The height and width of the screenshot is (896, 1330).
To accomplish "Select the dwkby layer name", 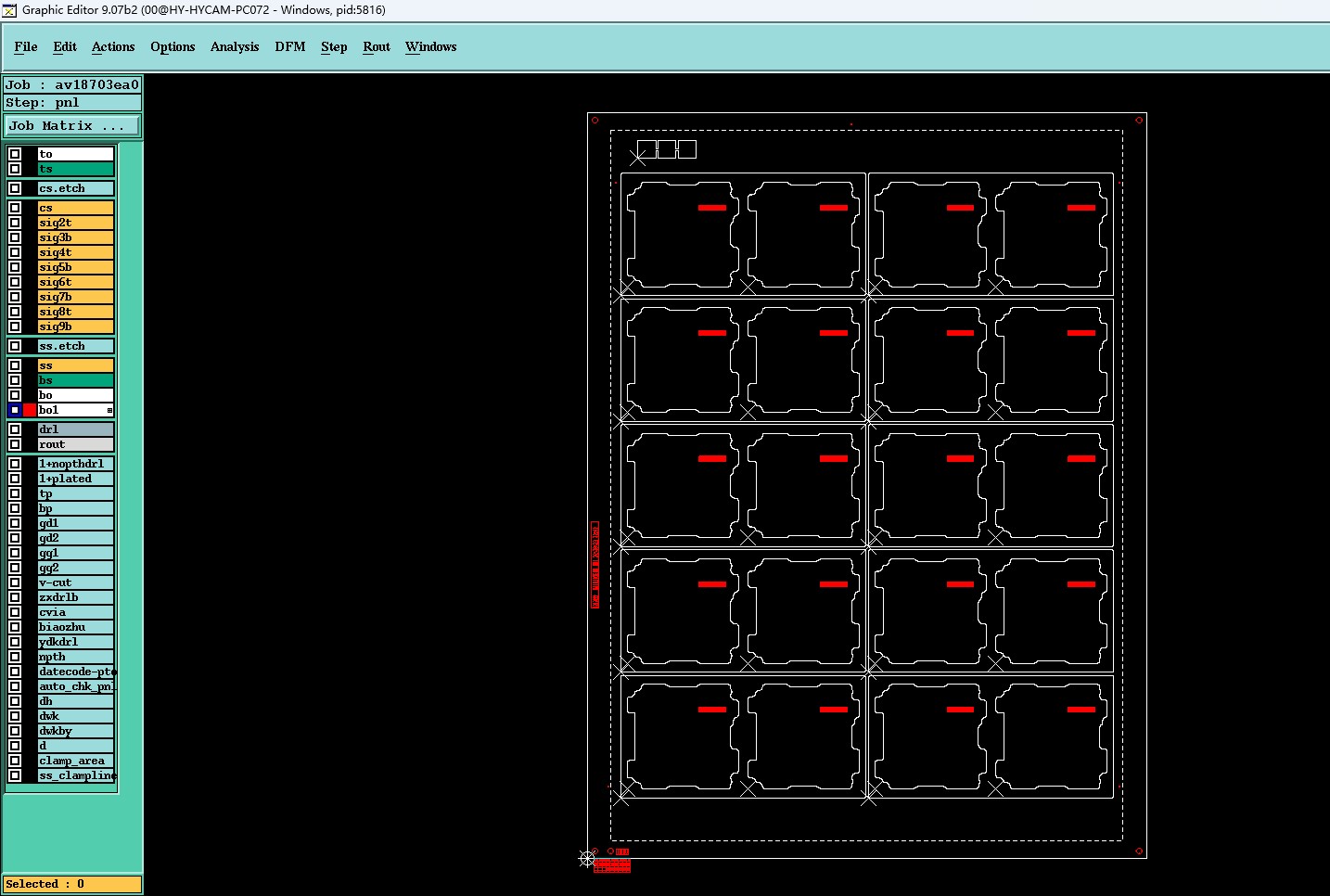I will 75,731.
